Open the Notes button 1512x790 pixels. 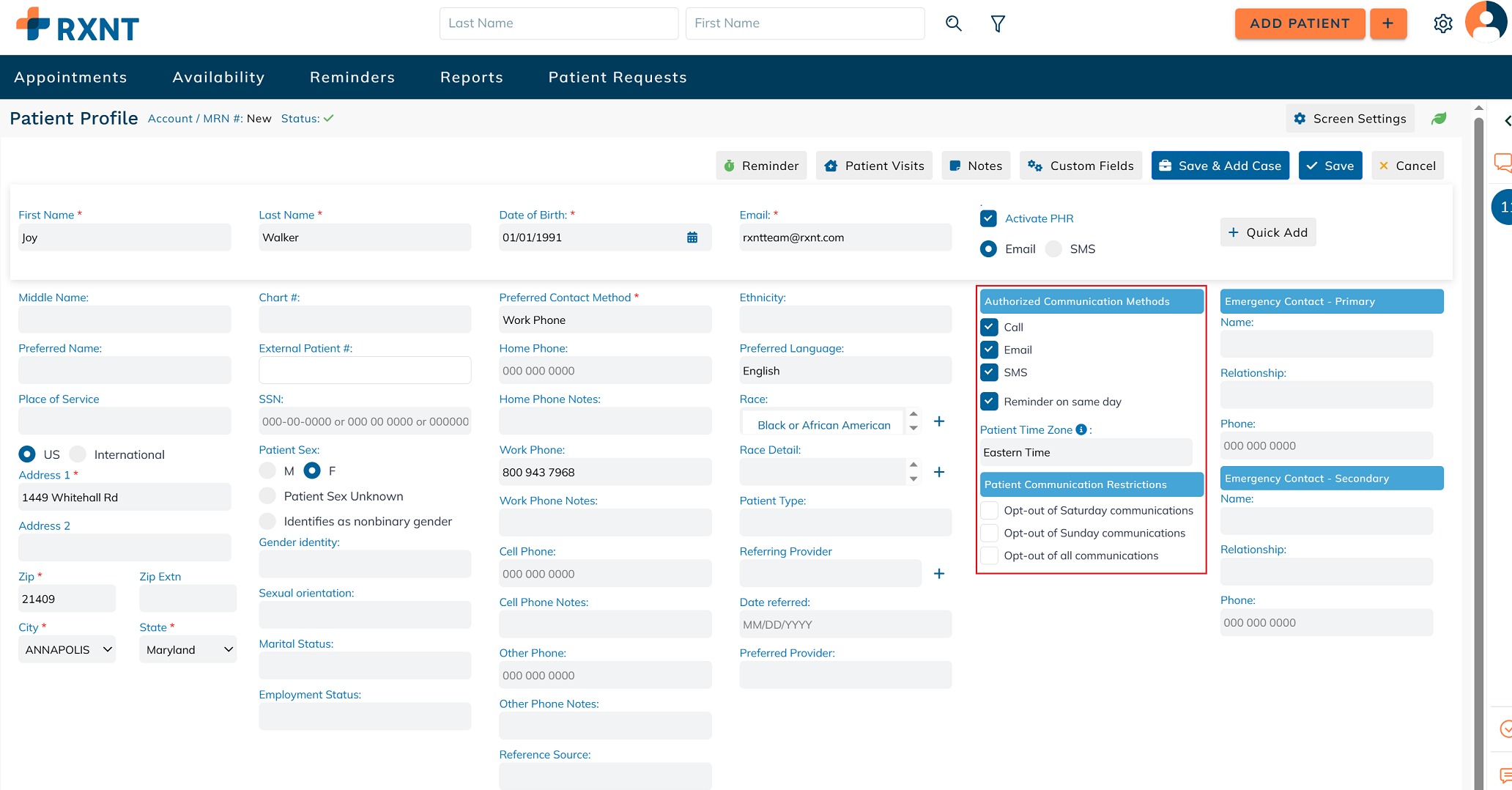[x=976, y=166]
